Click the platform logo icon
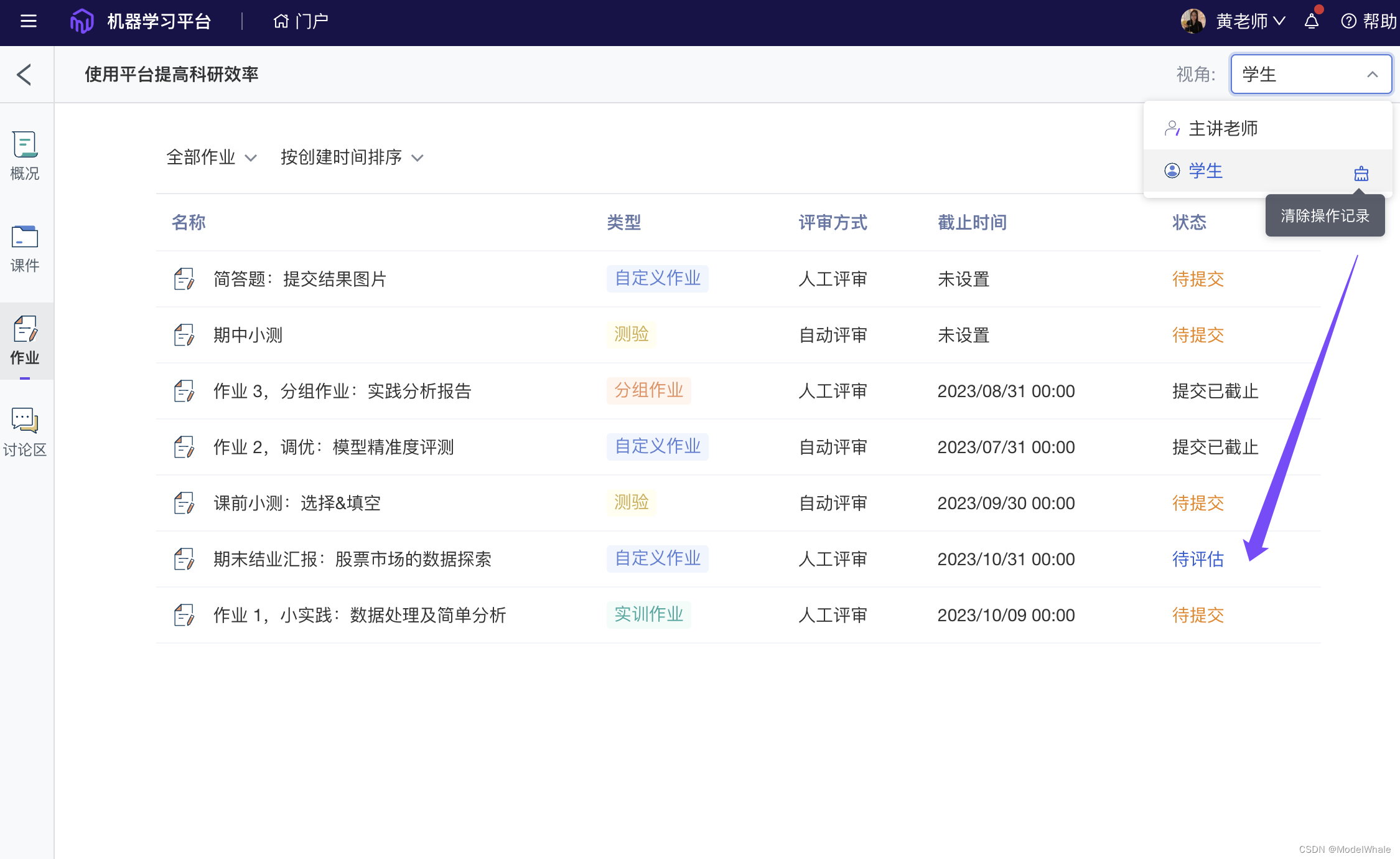Image resolution: width=1400 pixels, height=859 pixels. point(82,22)
